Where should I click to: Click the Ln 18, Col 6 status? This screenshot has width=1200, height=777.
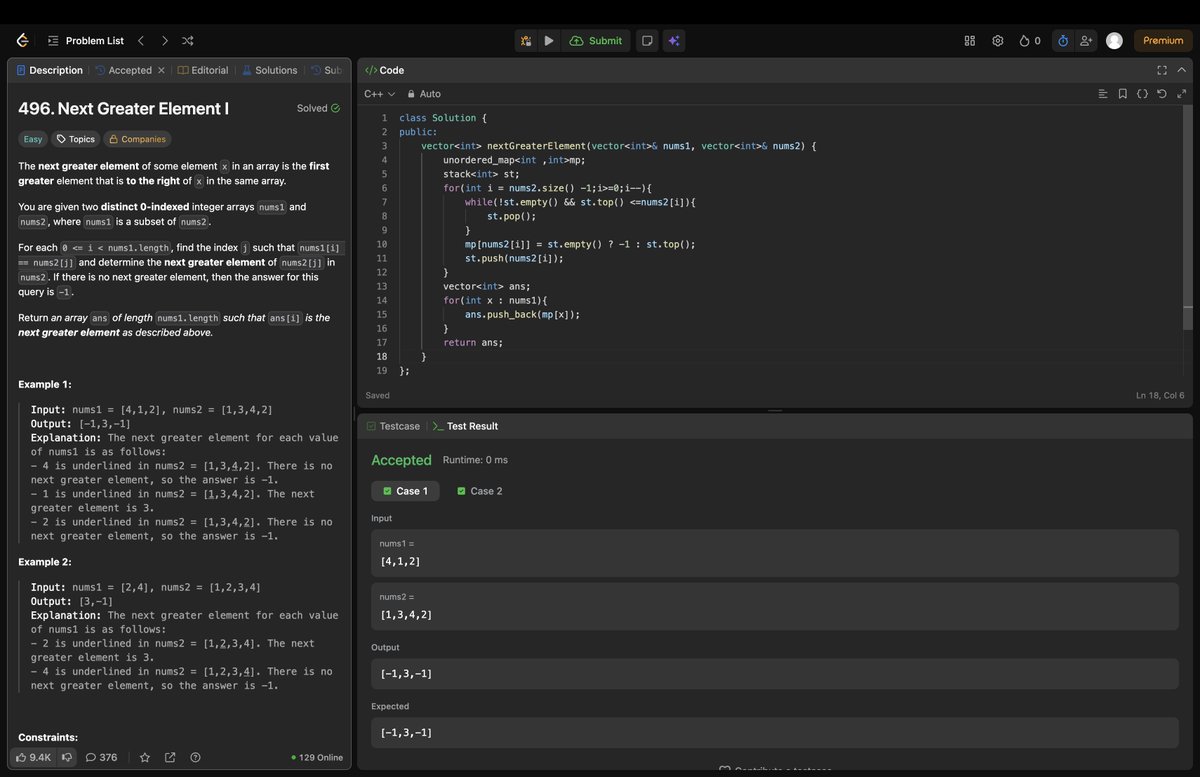[1160, 395]
